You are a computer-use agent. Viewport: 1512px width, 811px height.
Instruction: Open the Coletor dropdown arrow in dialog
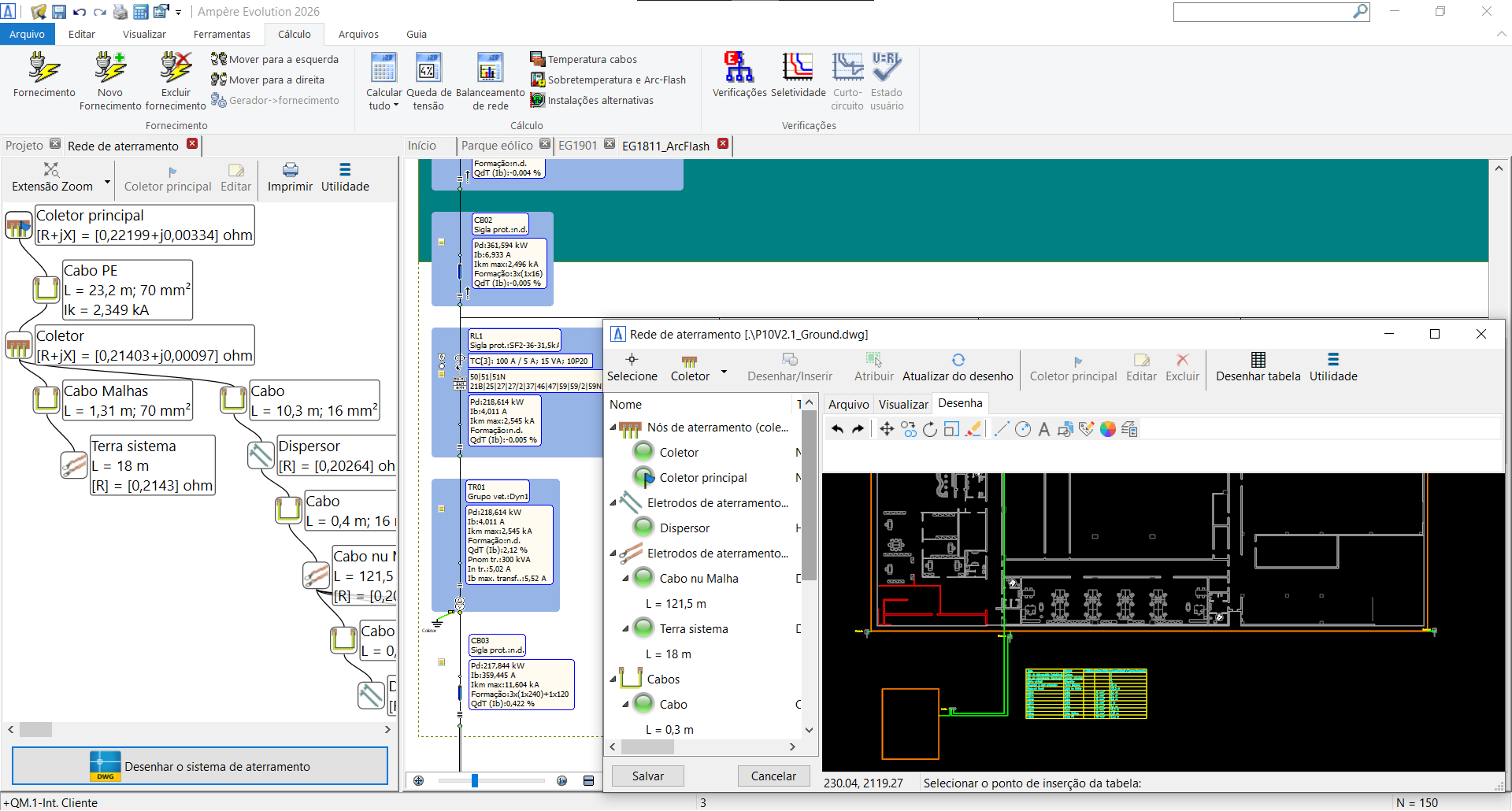pyautogui.click(x=724, y=372)
